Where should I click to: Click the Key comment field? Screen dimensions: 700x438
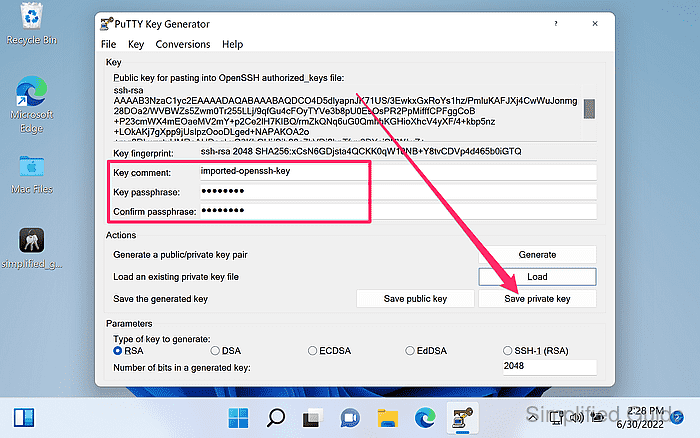click(x=398, y=172)
